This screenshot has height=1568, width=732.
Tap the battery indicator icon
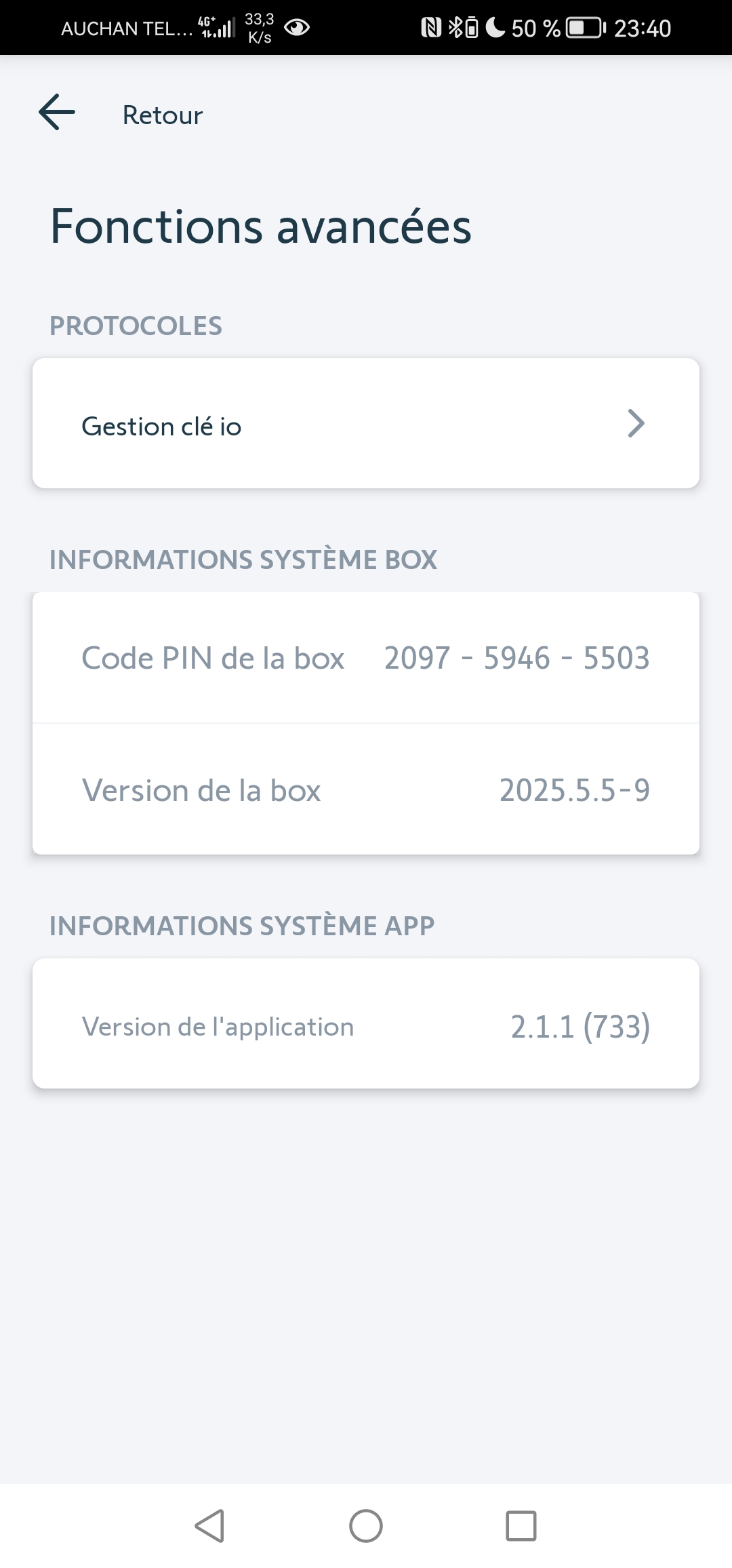[586, 28]
